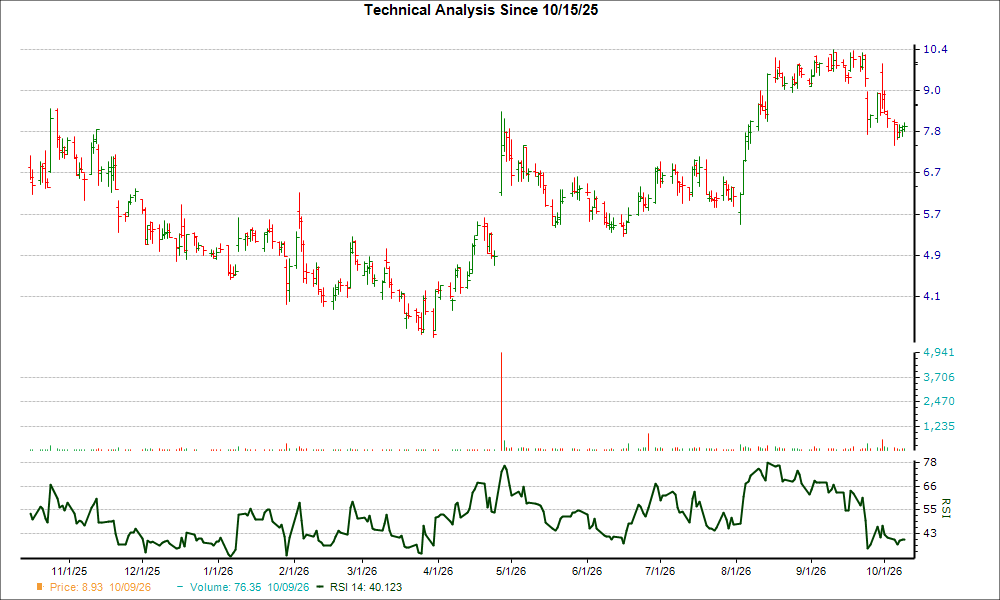The height and width of the screenshot is (600, 1000).
Task: Click the RSI 66 axis value
Action: coord(930,486)
